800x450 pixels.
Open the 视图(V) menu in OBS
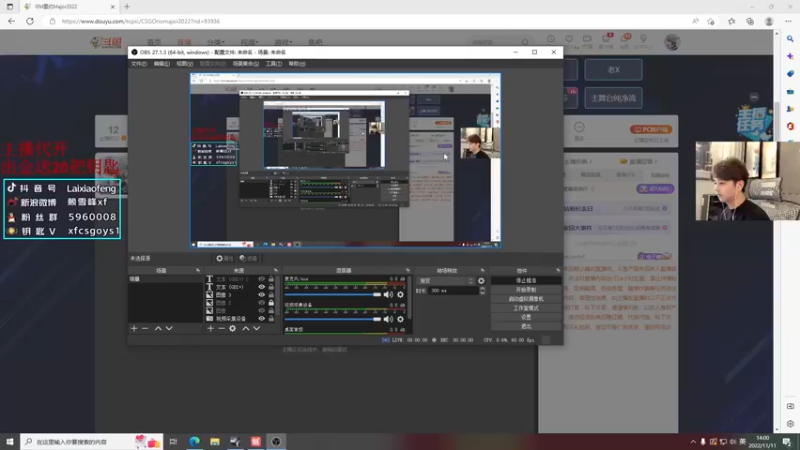point(185,64)
